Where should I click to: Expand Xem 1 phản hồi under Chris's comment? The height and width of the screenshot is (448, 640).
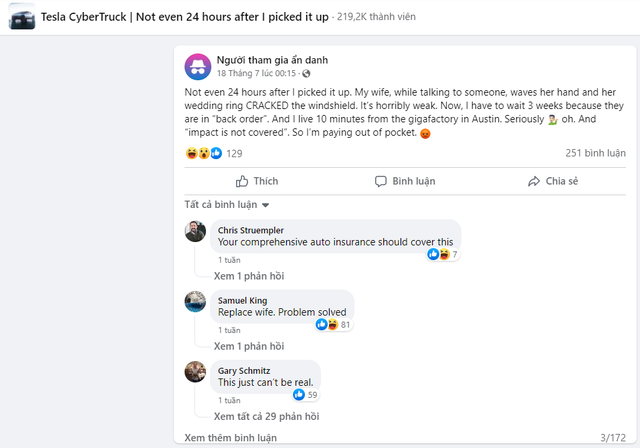251,275
